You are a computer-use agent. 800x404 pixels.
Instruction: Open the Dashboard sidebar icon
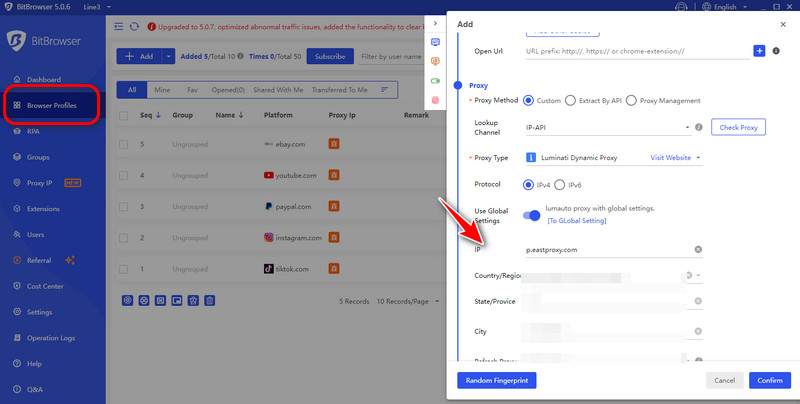(x=17, y=80)
